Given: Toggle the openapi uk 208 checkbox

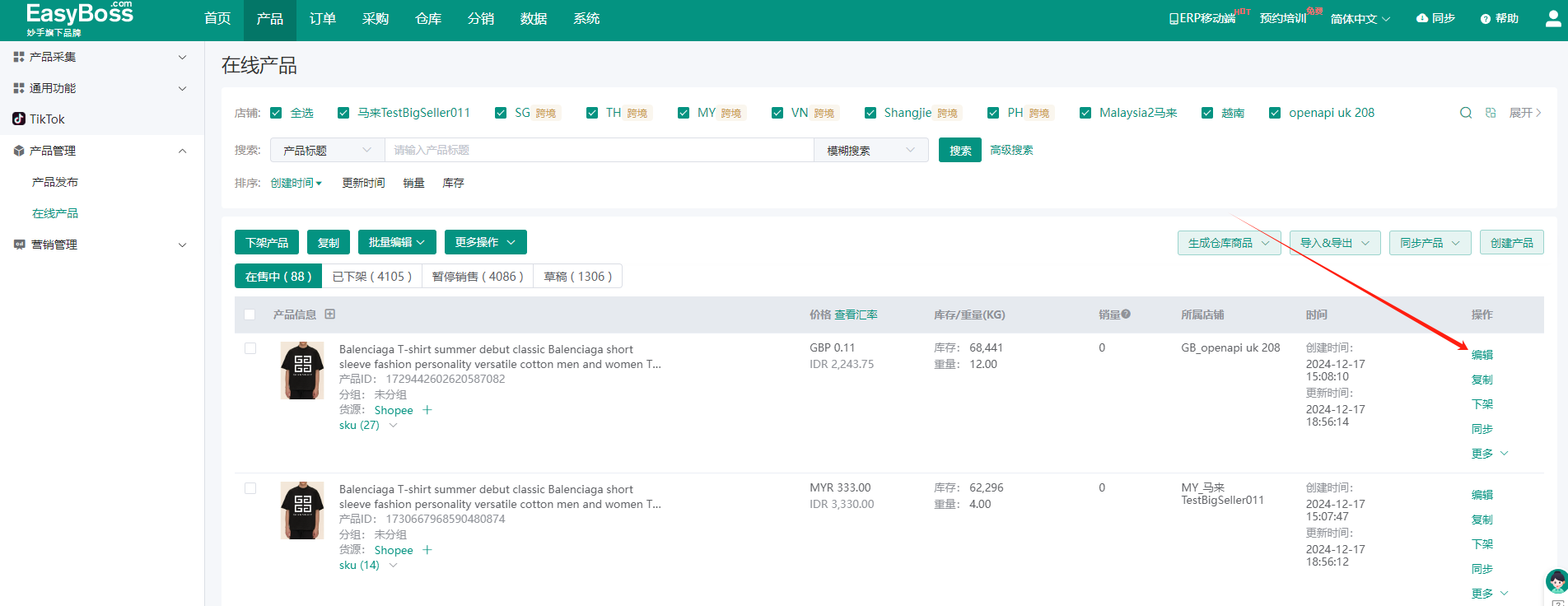Looking at the screenshot, I should [1275, 113].
